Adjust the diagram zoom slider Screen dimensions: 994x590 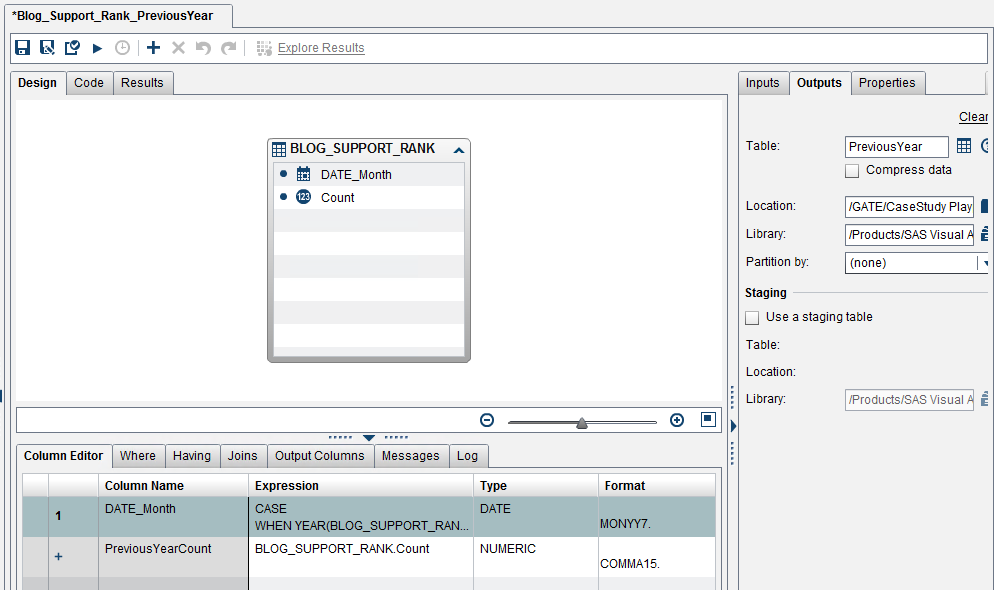581,423
